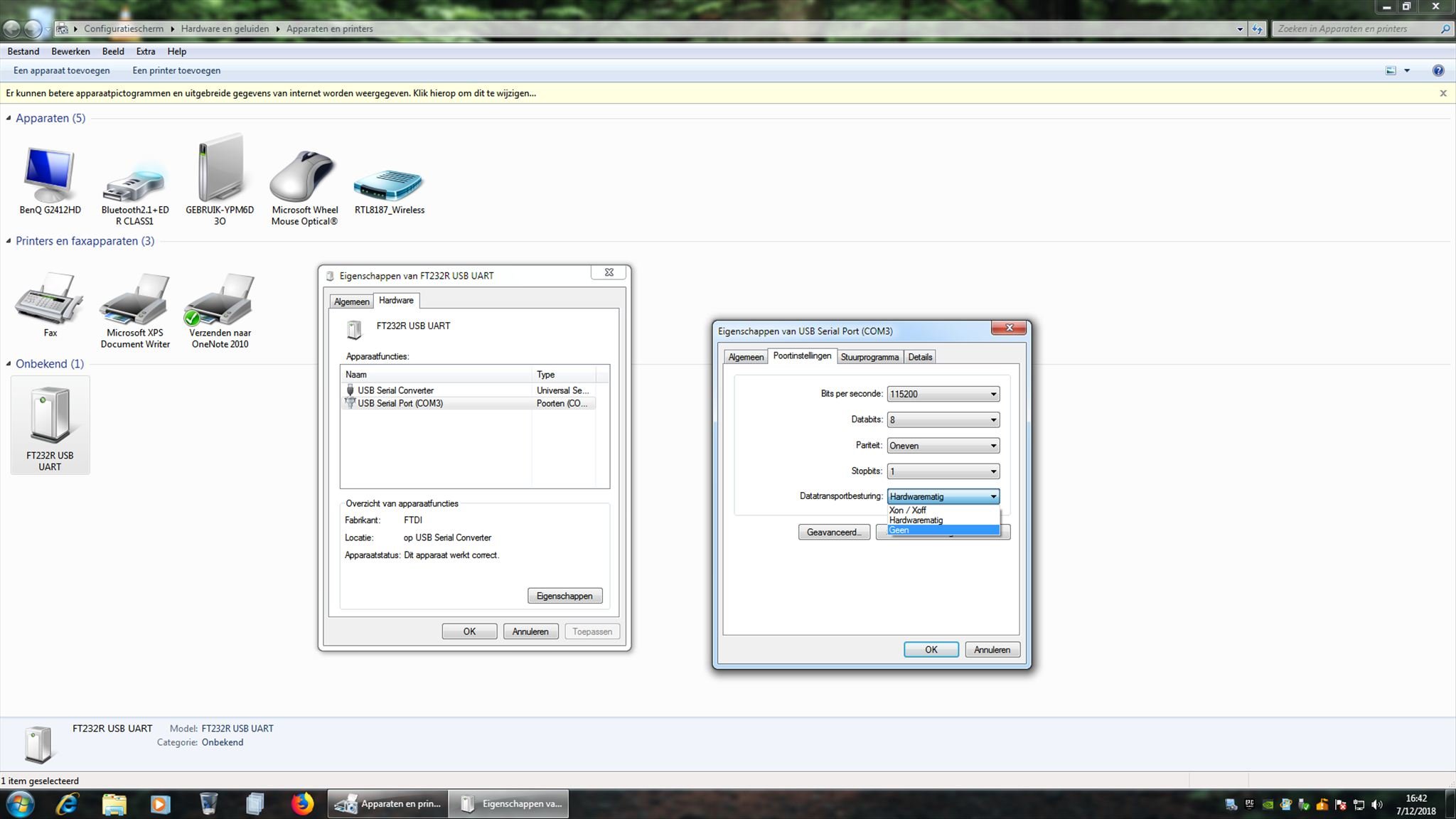The height and width of the screenshot is (819, 1456).
Task: Open the Databits dropdown
Action: pos(943,419)
